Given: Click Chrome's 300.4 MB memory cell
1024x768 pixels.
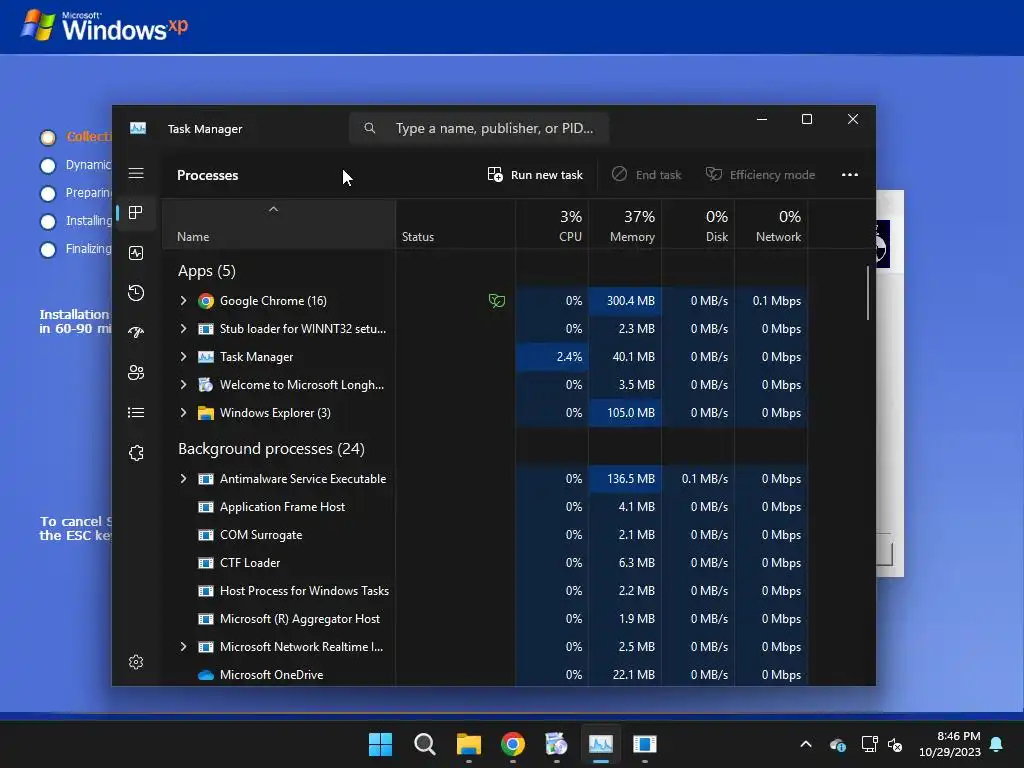Looking at the screenshot, I should click(x=625, y=301).
